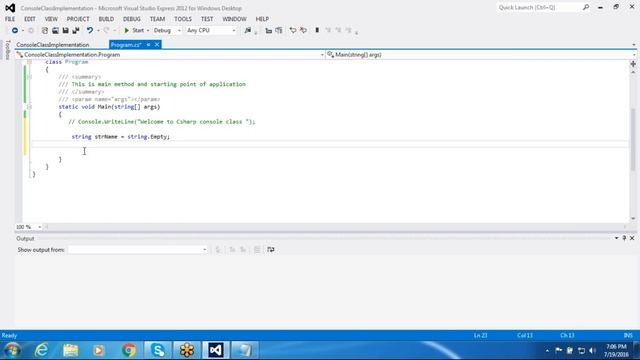The width and height of the screenshot is (640, 360).
Task: Open the TOOLS menu
Action: click(183, 19)
